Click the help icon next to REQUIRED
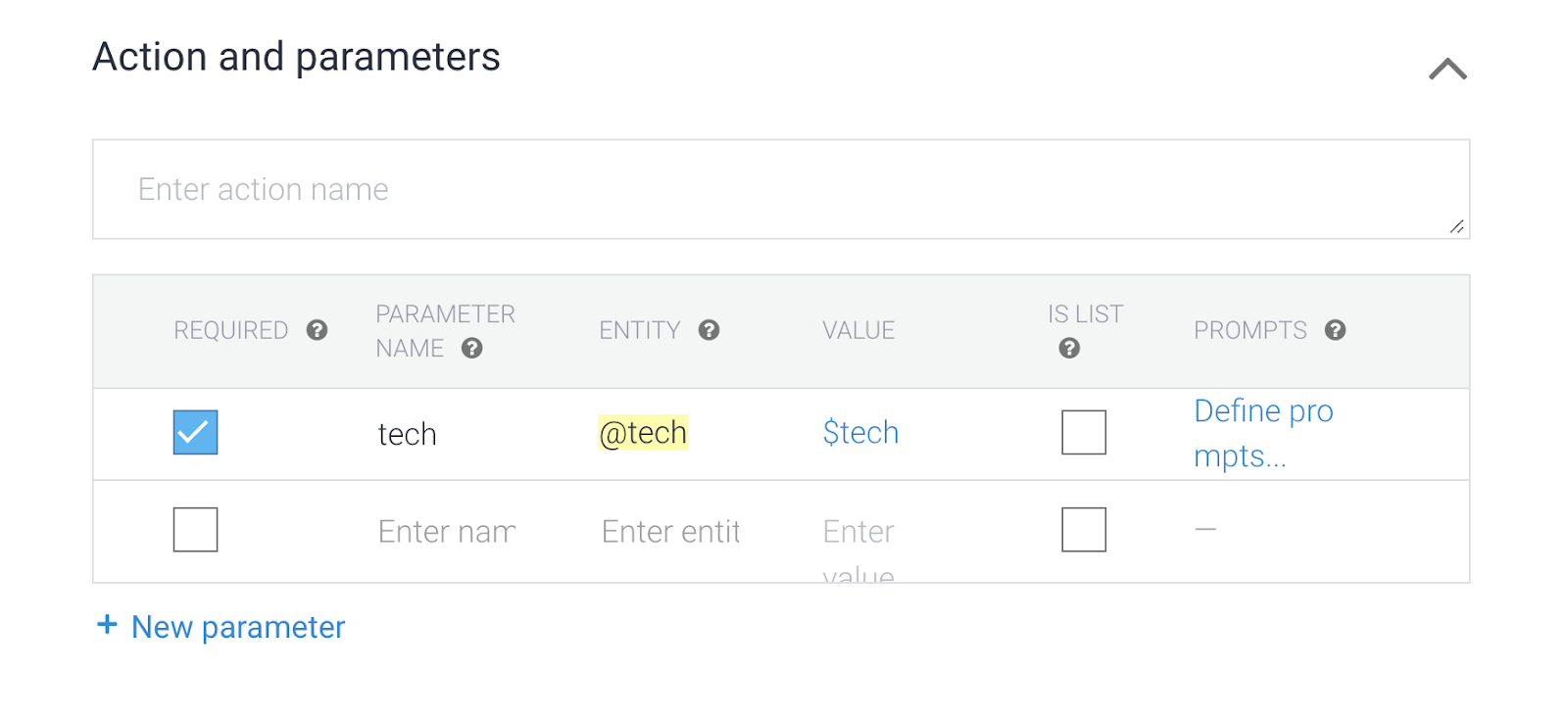1568x717 pixels. 317,330
